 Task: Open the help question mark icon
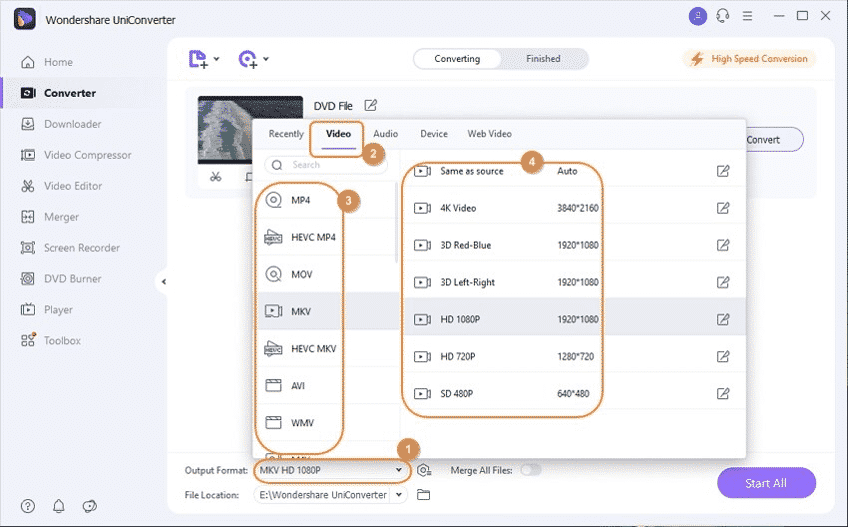click(x=28, y=506)
